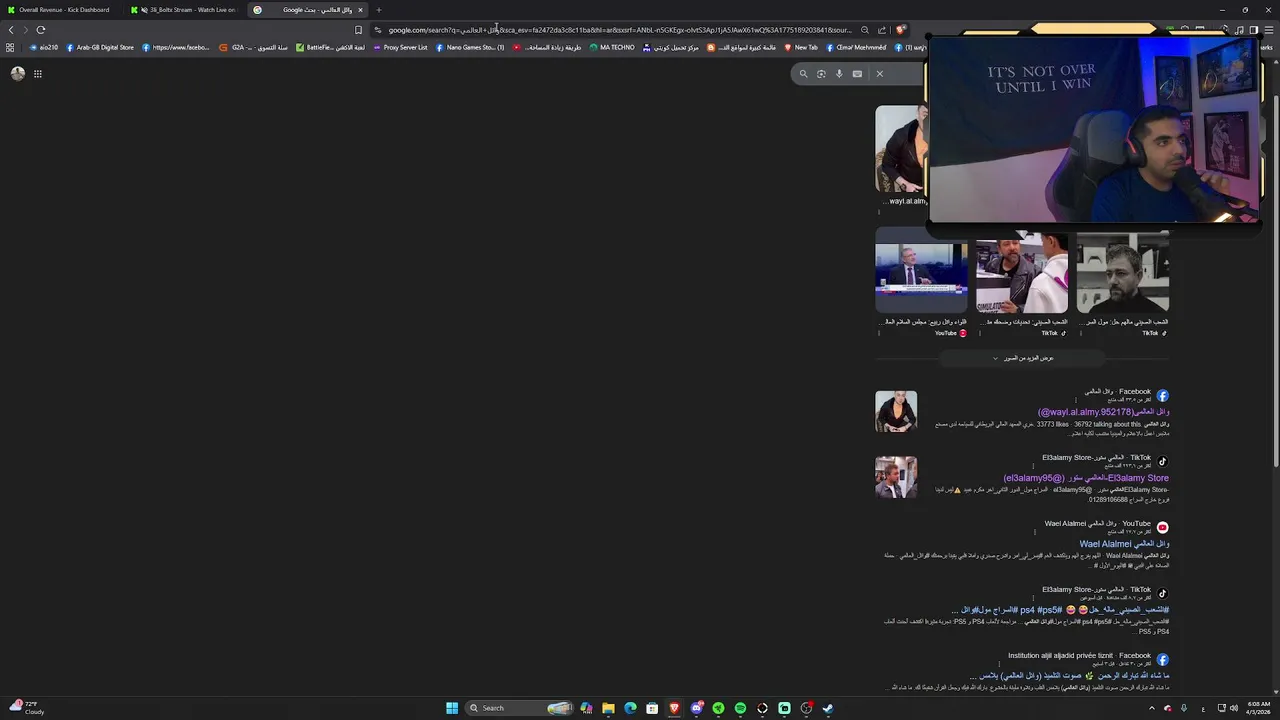Viewport: 1280px width, 720px height.
Task: Click the El3alamy Store result thumbnail
Action: [x=896, y=477]
